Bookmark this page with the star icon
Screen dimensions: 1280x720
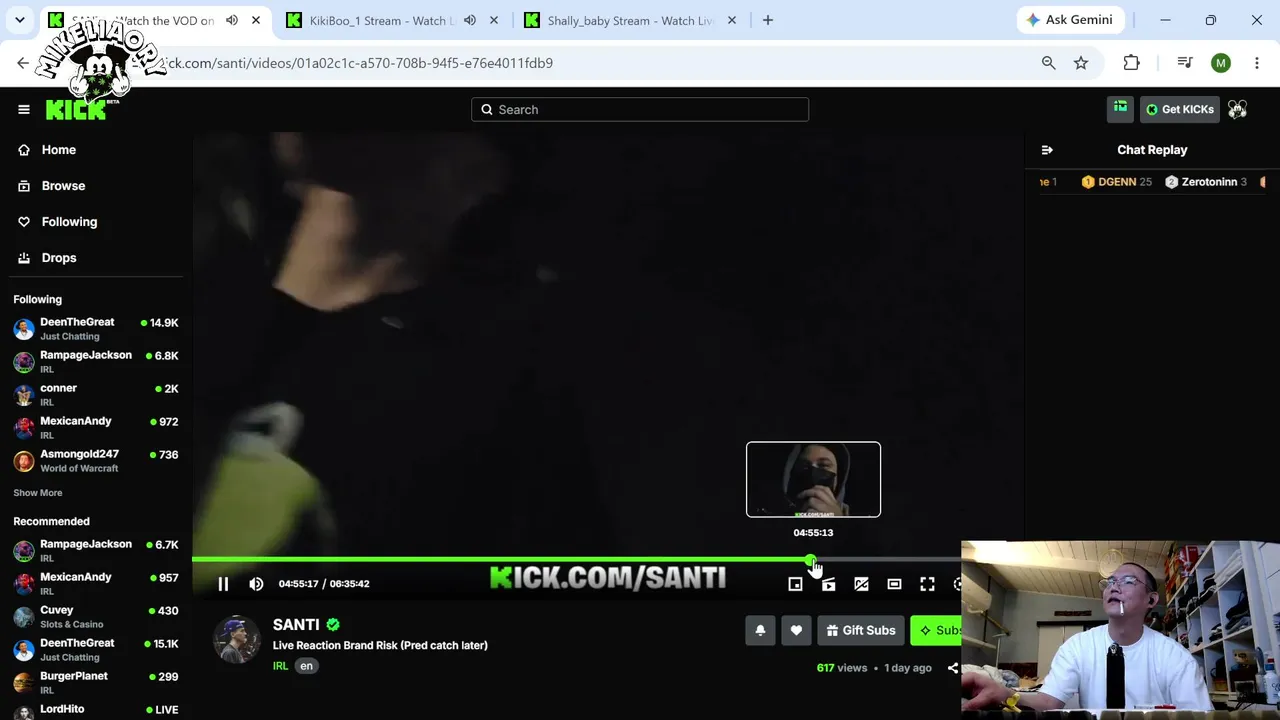coord(1081,63)
